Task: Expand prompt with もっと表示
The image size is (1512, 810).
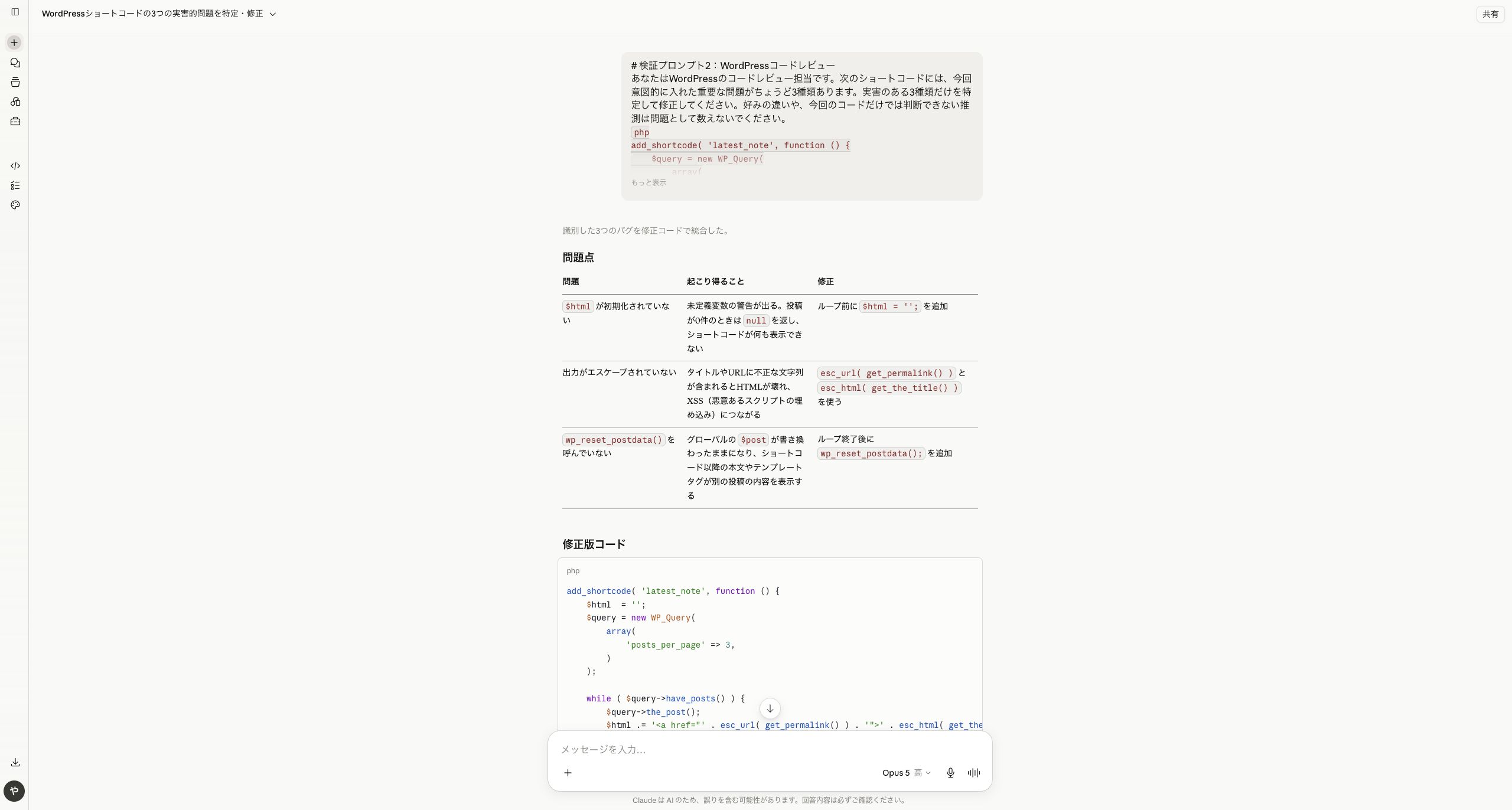Action: pos(649,182)
